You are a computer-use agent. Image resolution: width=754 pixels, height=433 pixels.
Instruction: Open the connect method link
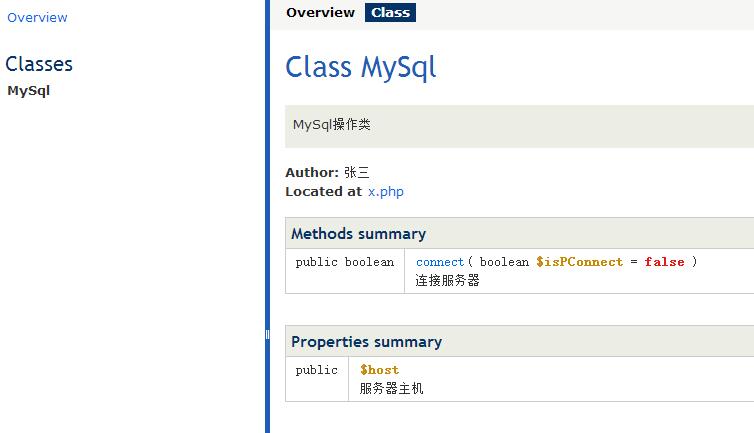click(440, 262)
